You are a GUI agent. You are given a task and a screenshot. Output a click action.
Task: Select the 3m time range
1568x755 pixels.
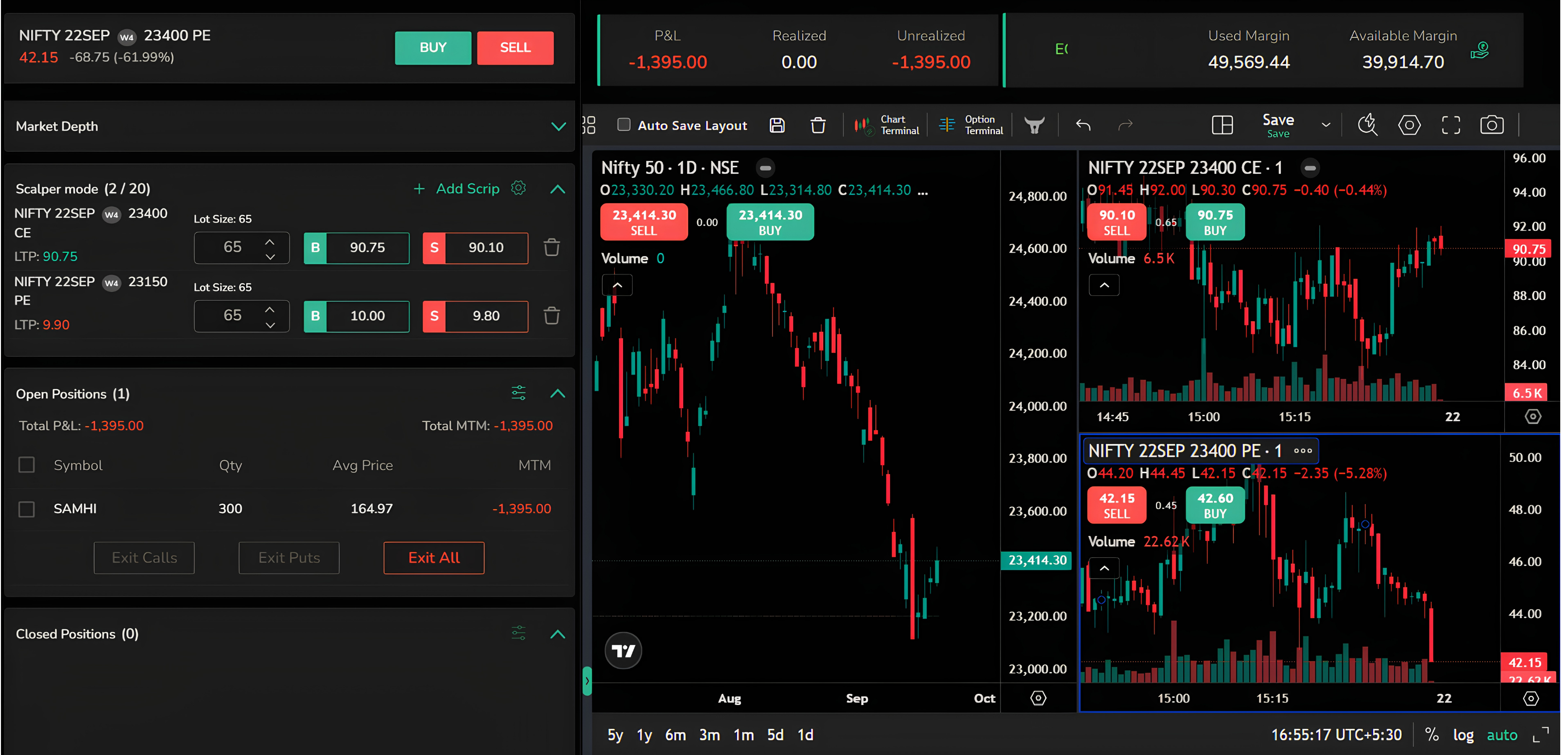click(709, 735)
